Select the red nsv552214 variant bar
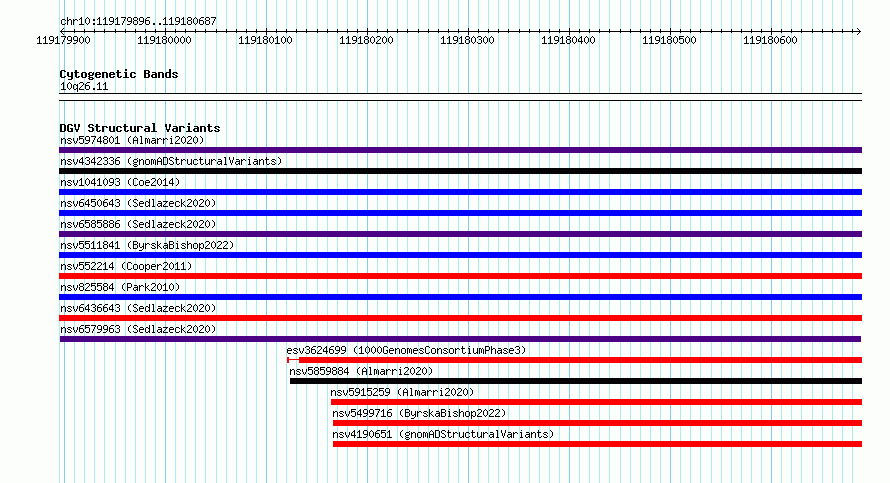Image resolution: width=890 pixels, height=483 pixels. coord(460,276)
